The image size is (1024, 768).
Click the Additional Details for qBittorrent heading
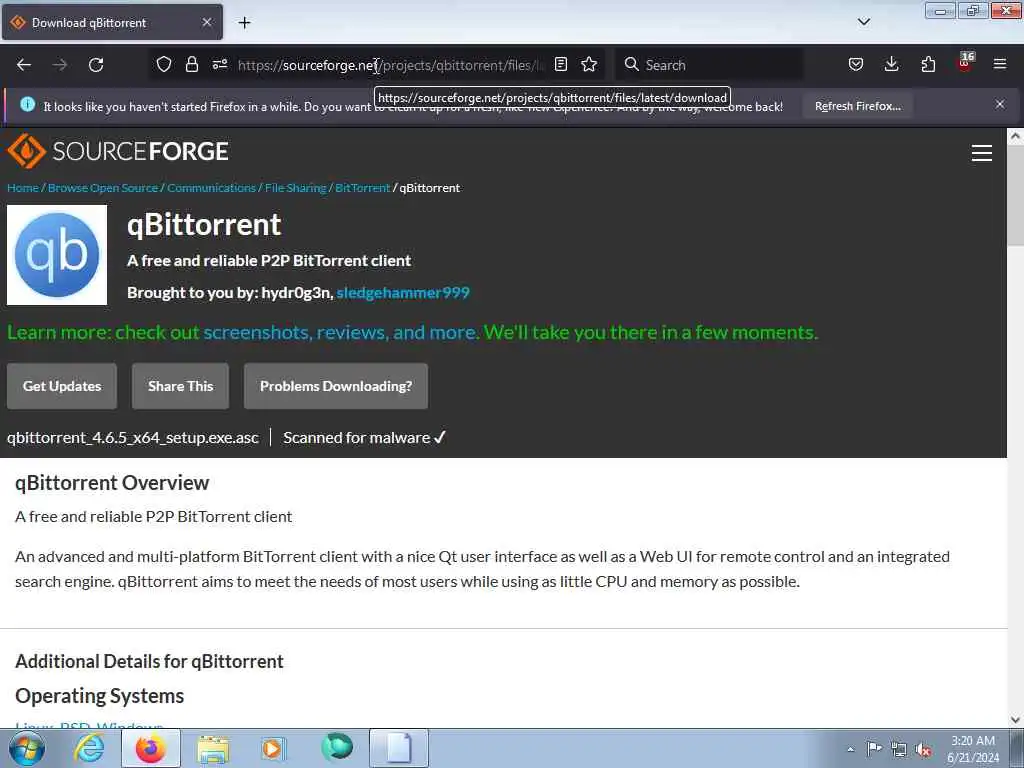click(x=149, y=662)
